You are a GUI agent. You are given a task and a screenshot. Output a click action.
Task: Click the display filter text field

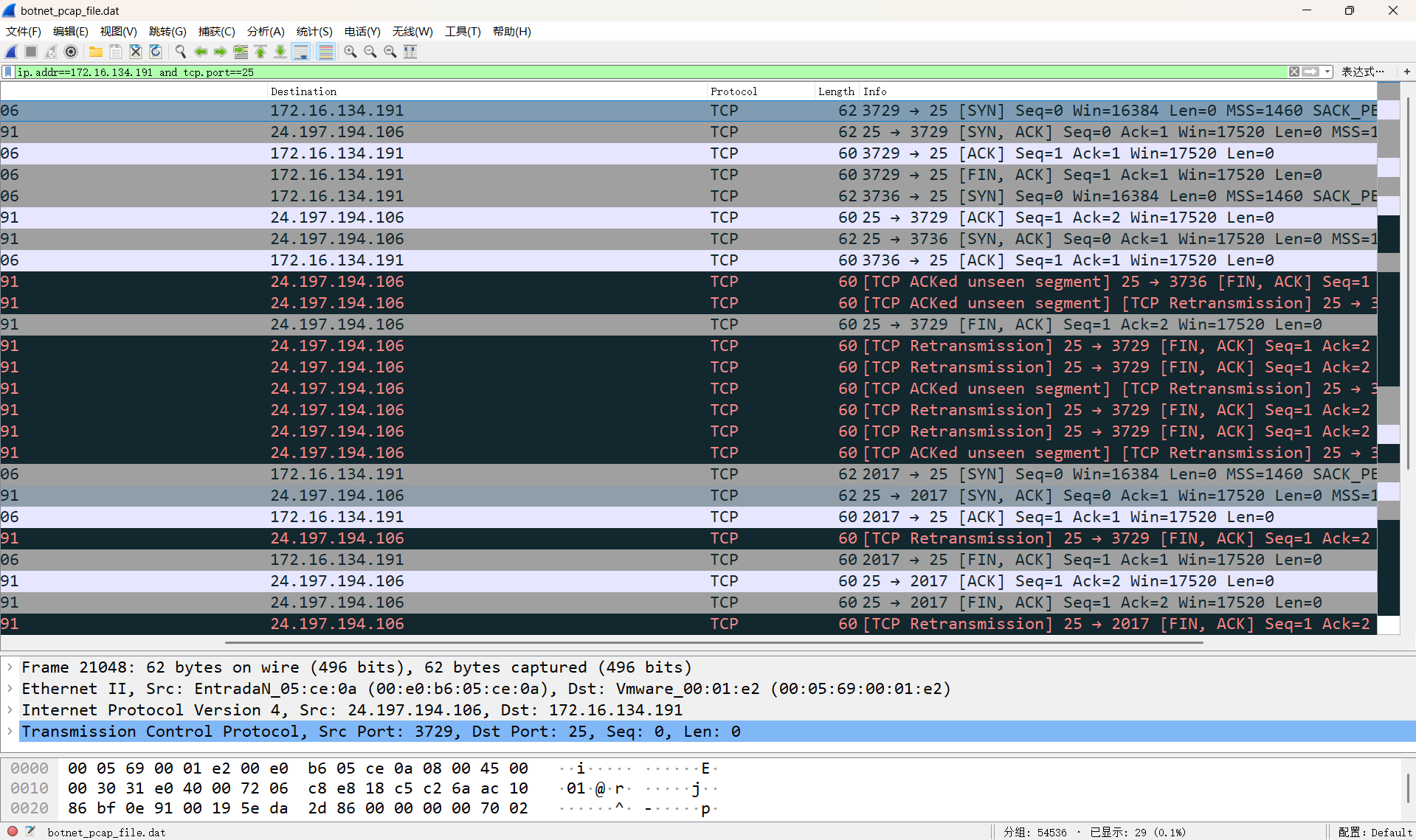click(652, 72)
